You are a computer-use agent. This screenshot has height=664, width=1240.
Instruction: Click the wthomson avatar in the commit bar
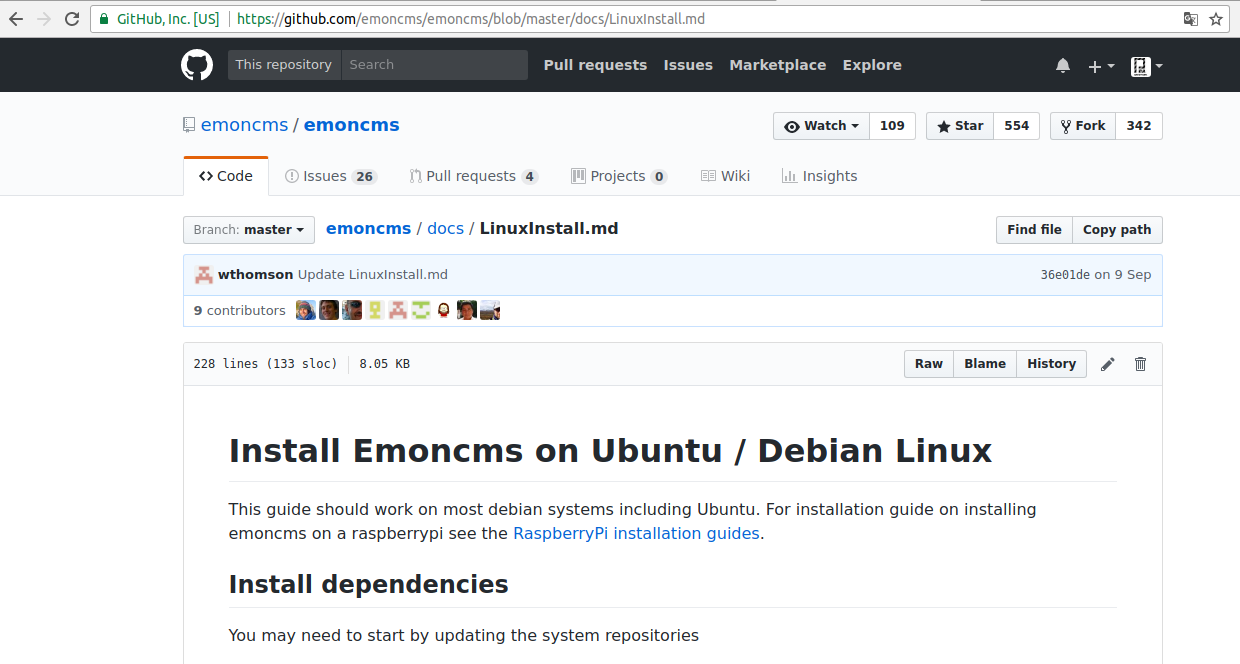pyautogui.click(x=203, y=275)
